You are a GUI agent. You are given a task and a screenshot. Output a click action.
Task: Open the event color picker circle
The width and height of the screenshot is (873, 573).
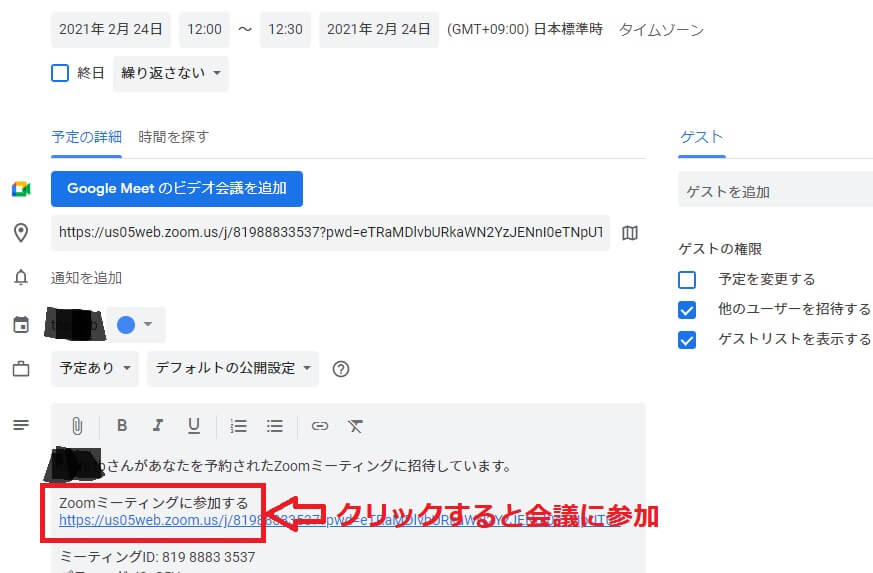coord(127,325)
